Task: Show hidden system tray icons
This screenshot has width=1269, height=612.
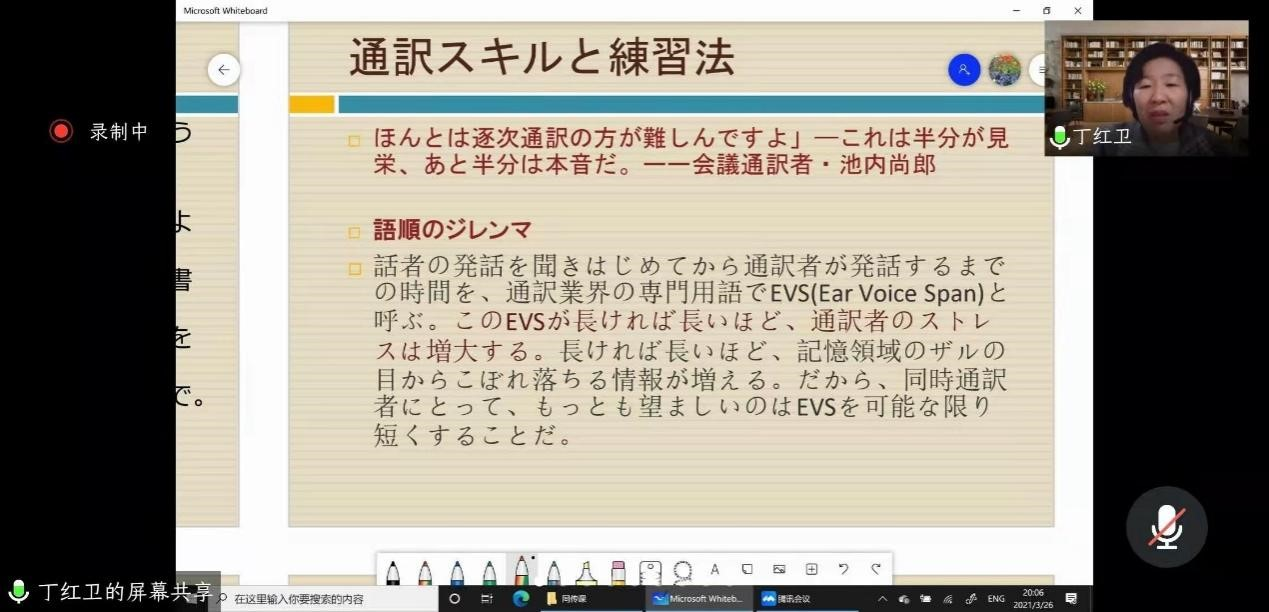Action: click(x=882, y=599)
